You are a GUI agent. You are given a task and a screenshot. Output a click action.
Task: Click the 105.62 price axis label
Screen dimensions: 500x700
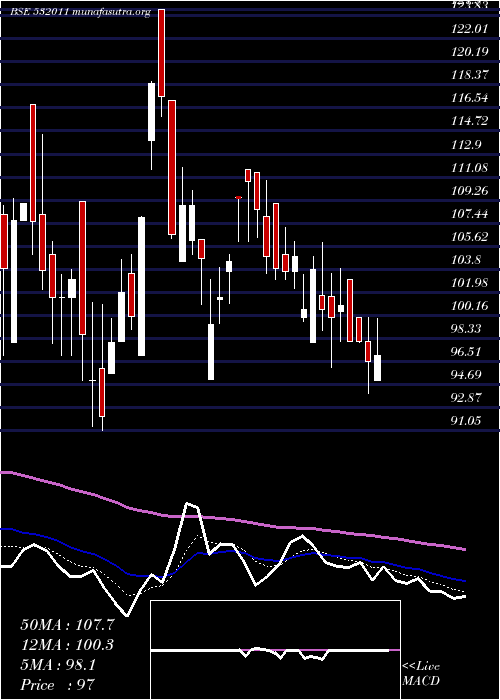pyautogui.click(x=470, y=237)
